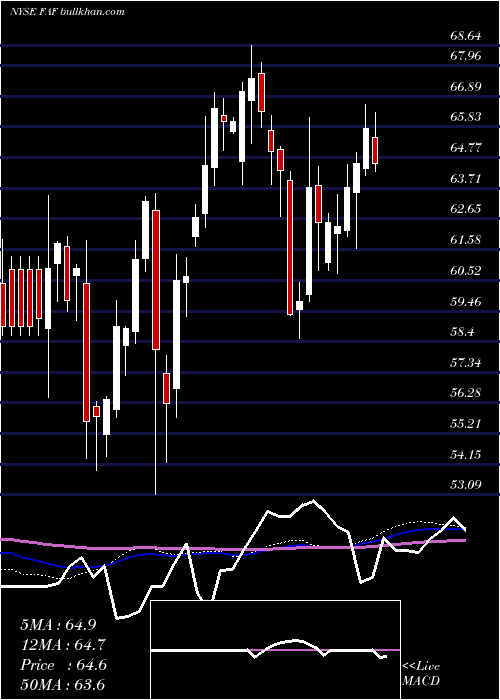Click the 65.83 price axis label
Image resolution: width=500 pixels, height=700 pixels.
(466, 117)
